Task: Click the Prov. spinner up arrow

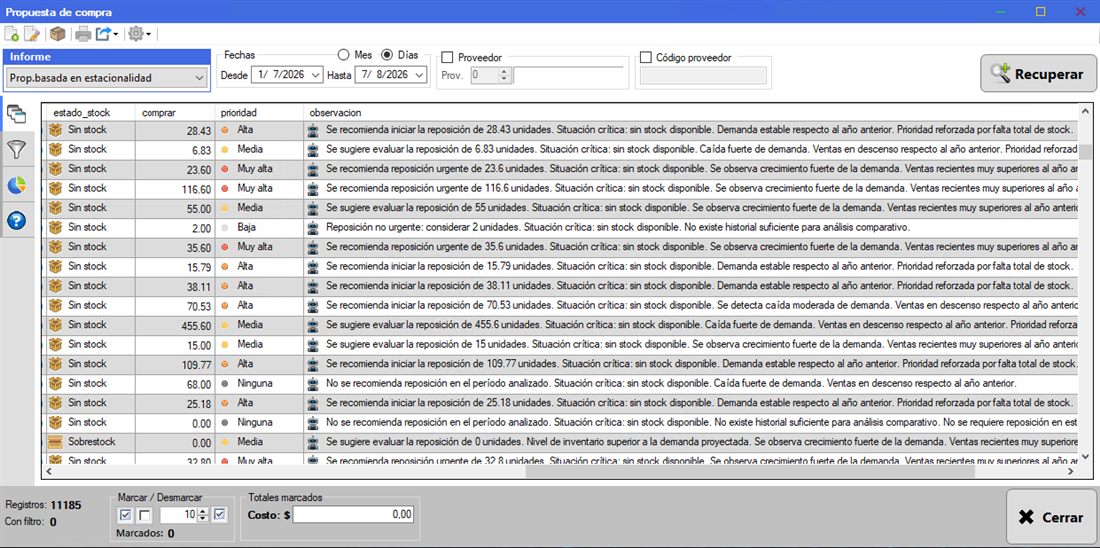Action: pos(503,71)
